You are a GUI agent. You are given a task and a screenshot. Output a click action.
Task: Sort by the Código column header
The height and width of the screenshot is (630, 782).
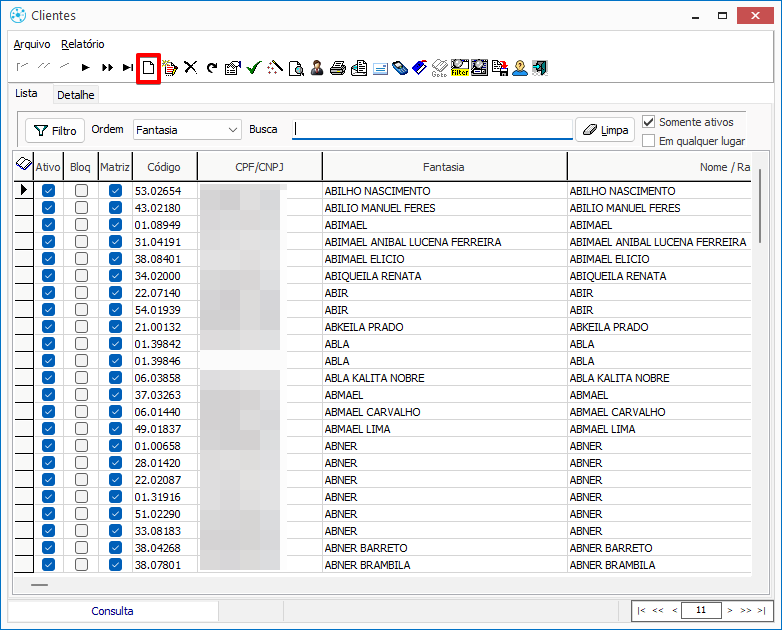tap(164, 167)
